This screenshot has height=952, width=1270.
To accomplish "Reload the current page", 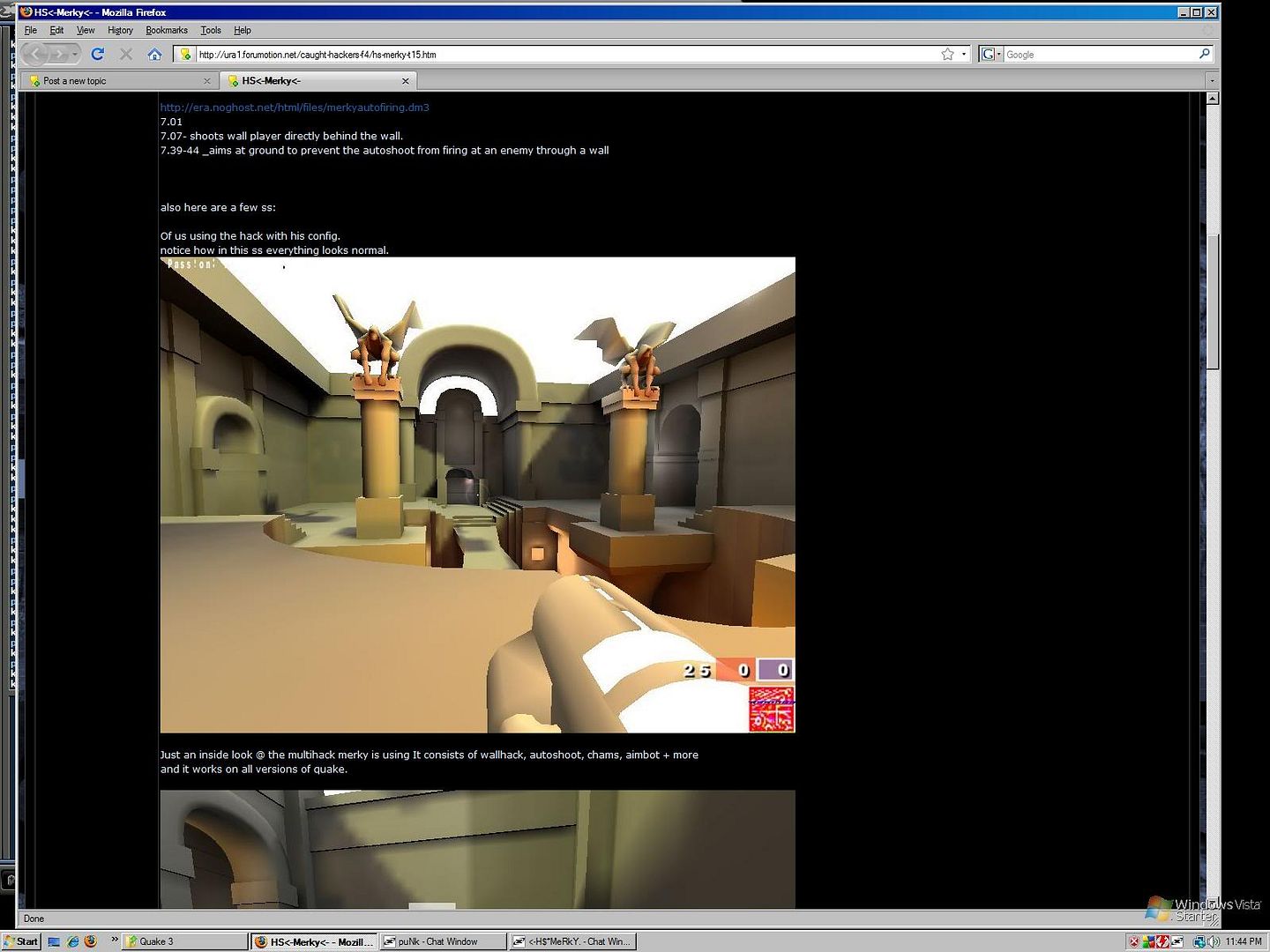I will (98, 54).
